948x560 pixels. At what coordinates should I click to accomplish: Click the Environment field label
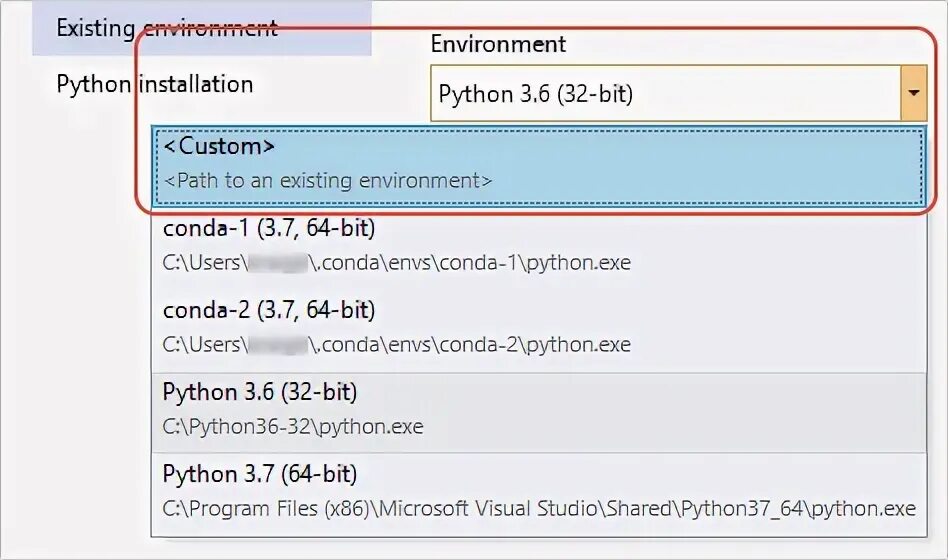498,44
